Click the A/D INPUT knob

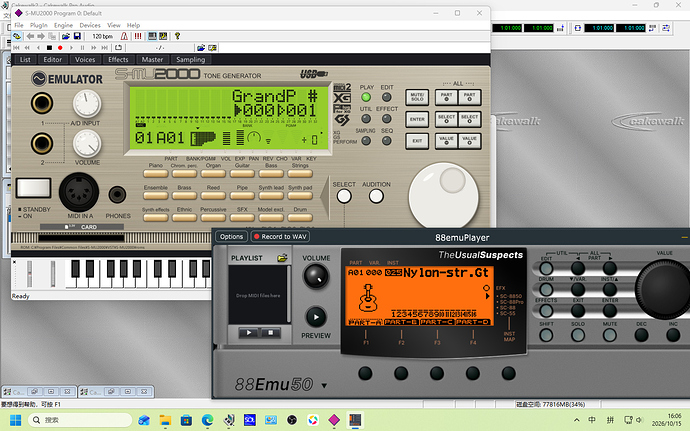coord(87,104)
